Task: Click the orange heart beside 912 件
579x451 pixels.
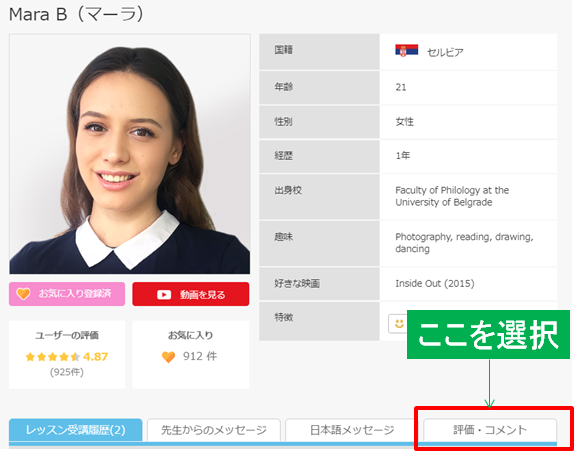Action: (168, 357)
